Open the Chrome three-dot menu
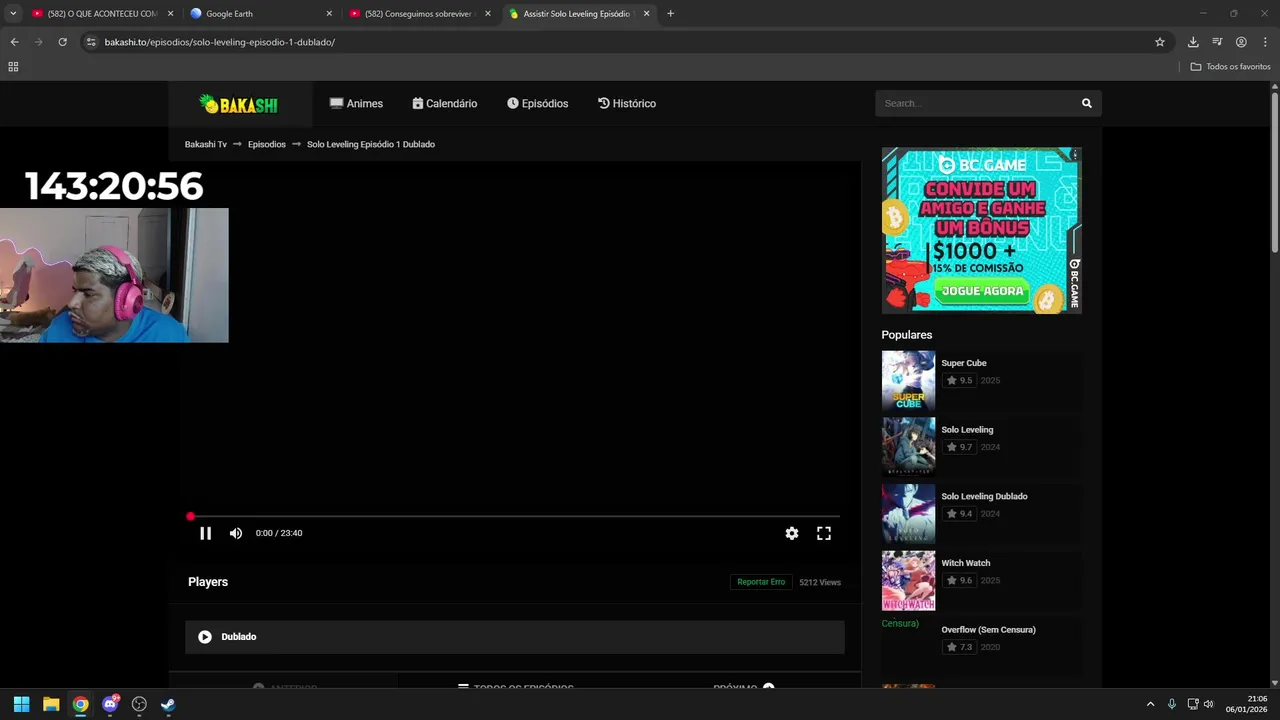The height and width of the screenshot is (720, 1280). pyautogui.click(x=1265, y=42)
